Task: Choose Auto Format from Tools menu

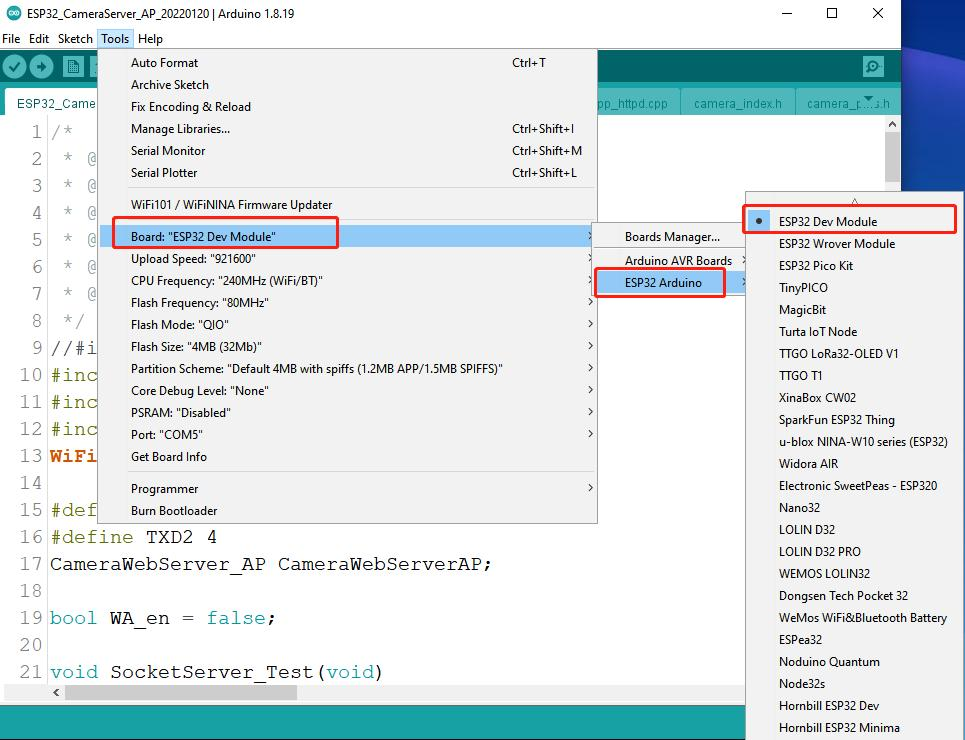Action: click(x=348, y=63)
